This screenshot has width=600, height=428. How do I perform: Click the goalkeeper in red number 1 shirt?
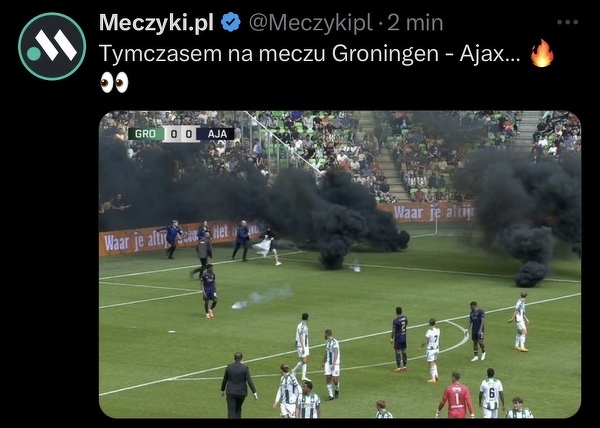(x=456, y=395)
